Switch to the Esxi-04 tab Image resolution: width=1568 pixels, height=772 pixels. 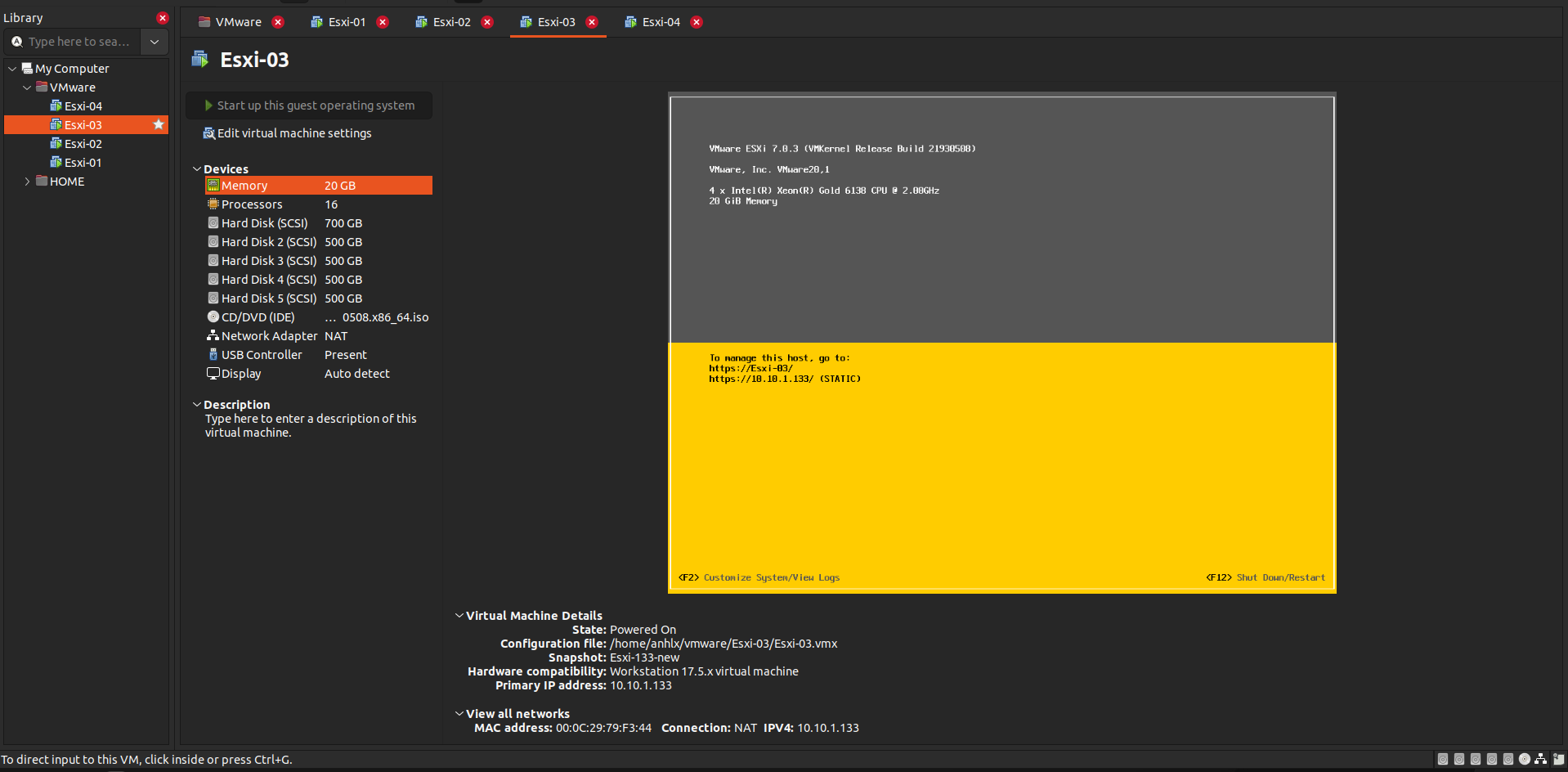pos(660,22)
